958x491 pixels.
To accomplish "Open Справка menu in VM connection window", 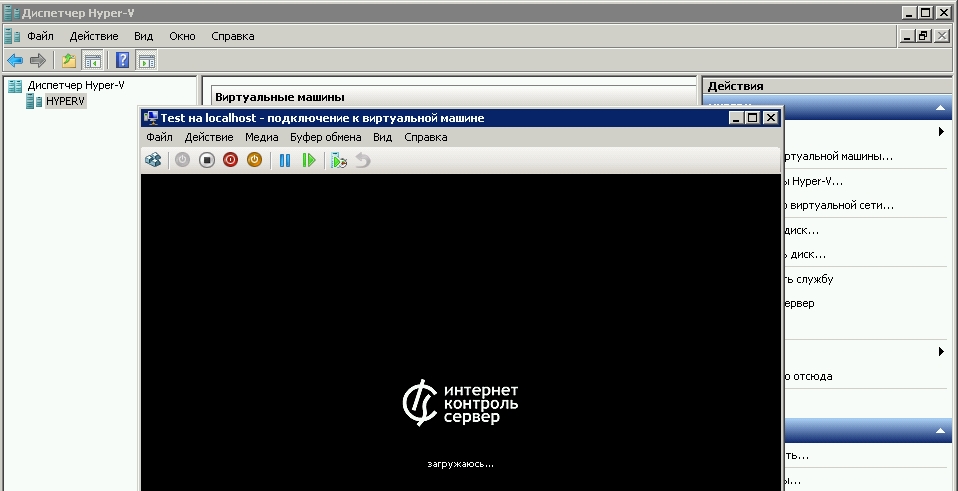I will pyautogui.click(x=426, y=137).
